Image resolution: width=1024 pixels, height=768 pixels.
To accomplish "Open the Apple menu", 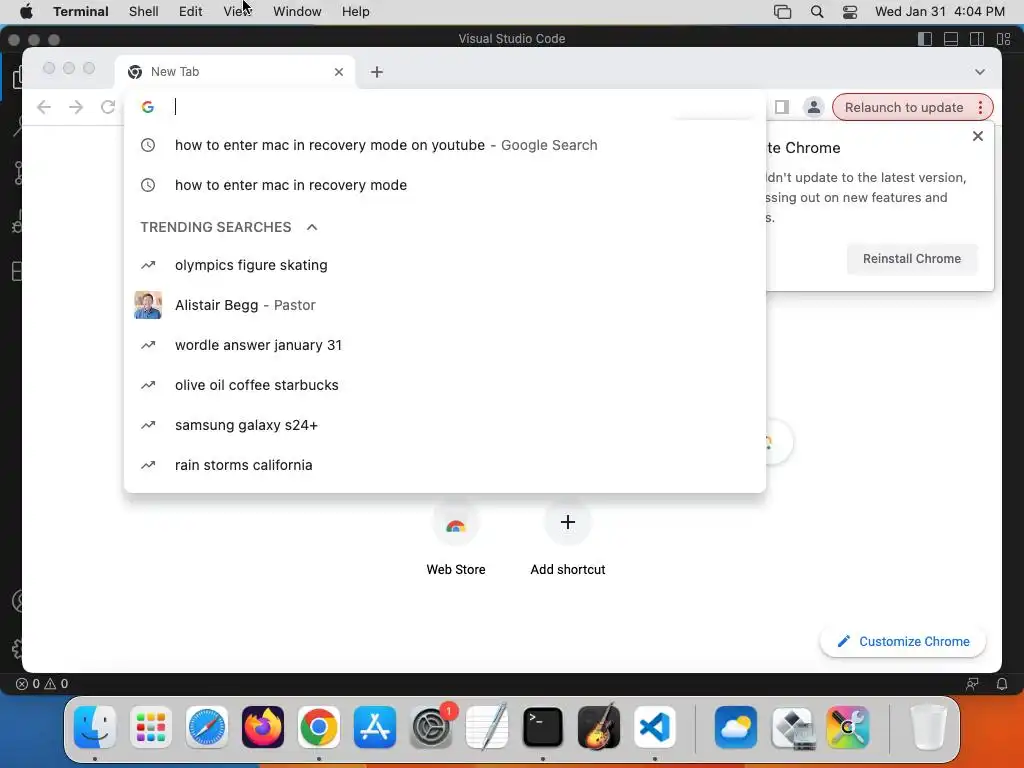I will [26, 11].
